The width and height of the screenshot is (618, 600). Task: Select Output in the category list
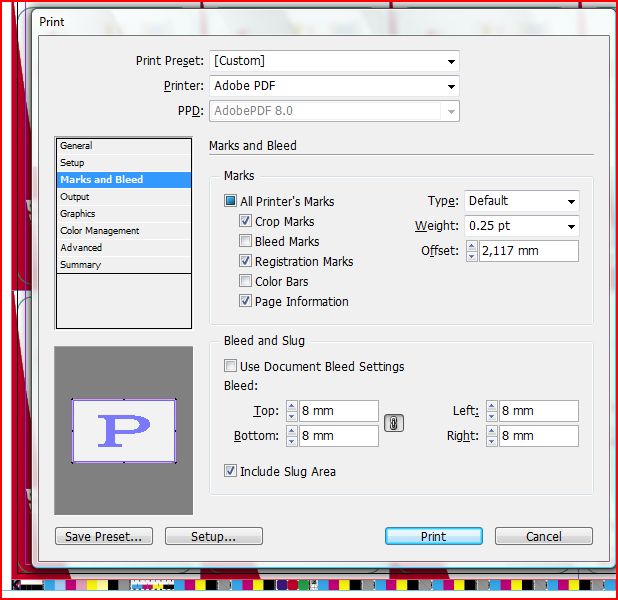click(124, 197)
